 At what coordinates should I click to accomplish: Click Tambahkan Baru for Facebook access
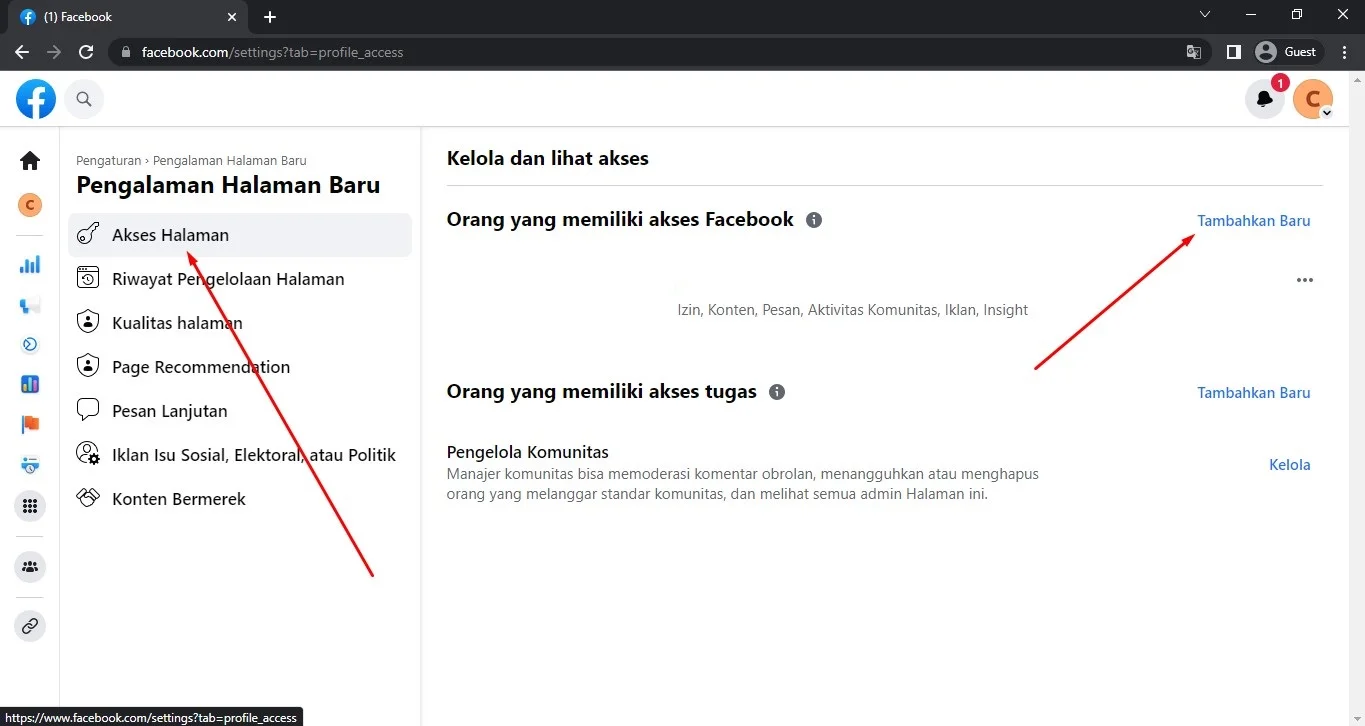[x=1254, y=221]
